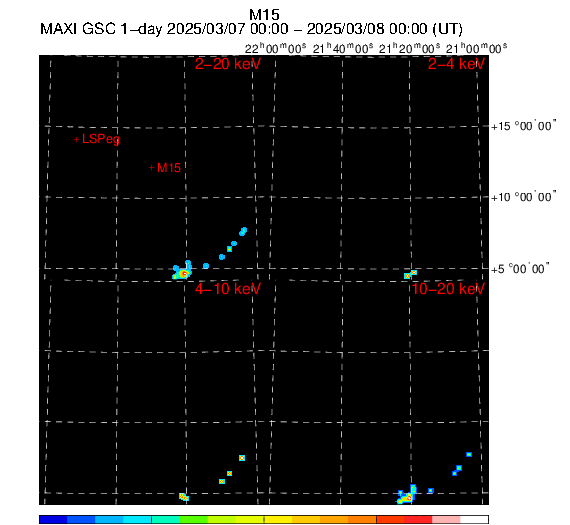Select the 4-10 keV panel label
This screenshot has width=570, height=525.
228,289
